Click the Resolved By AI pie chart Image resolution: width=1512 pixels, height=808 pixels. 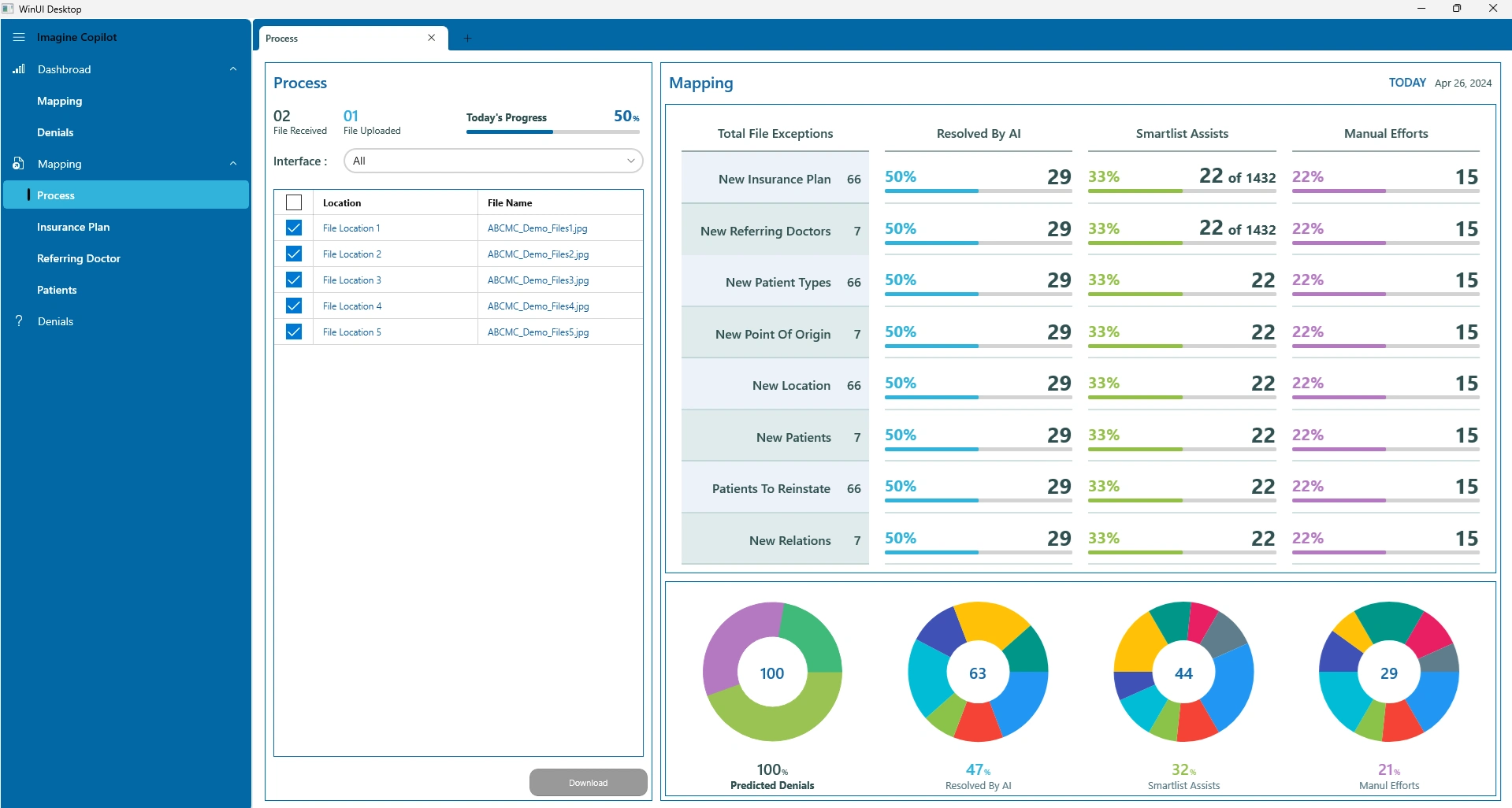[x=978, y=672]
